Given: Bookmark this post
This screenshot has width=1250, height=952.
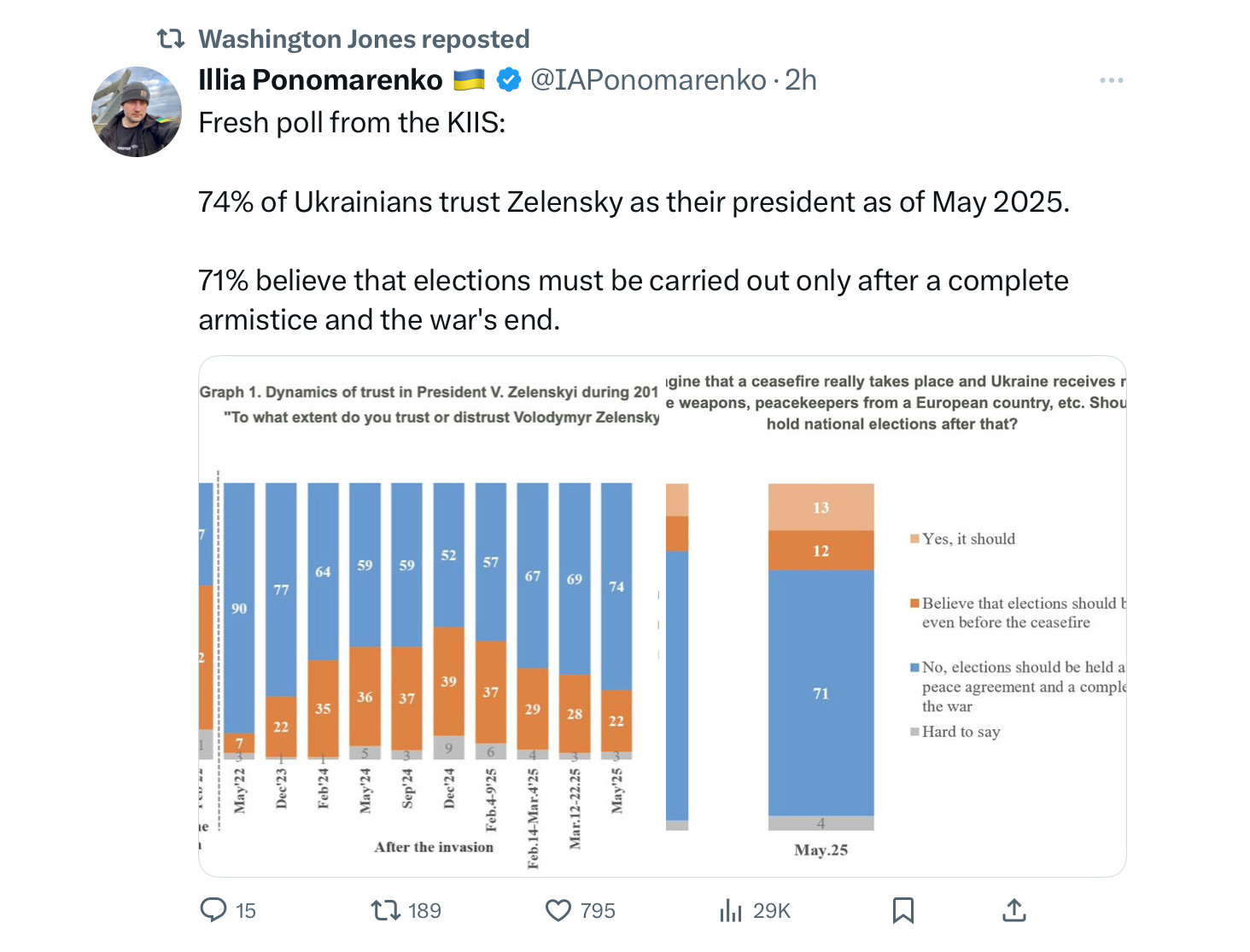Looking at the screenshot, I should [903, 910].
